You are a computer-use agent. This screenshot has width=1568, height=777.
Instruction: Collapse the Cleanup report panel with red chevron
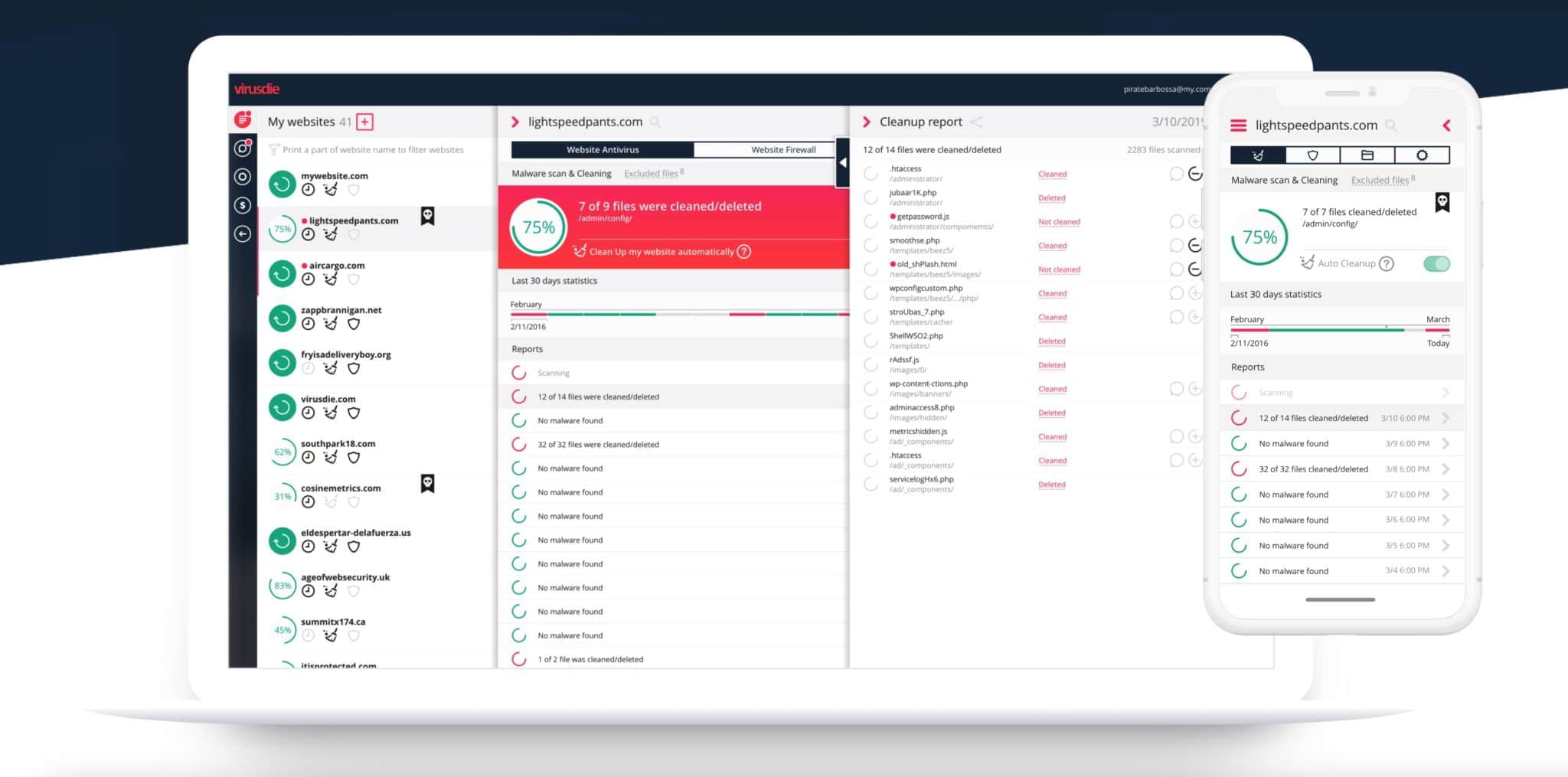coord(867,122)
